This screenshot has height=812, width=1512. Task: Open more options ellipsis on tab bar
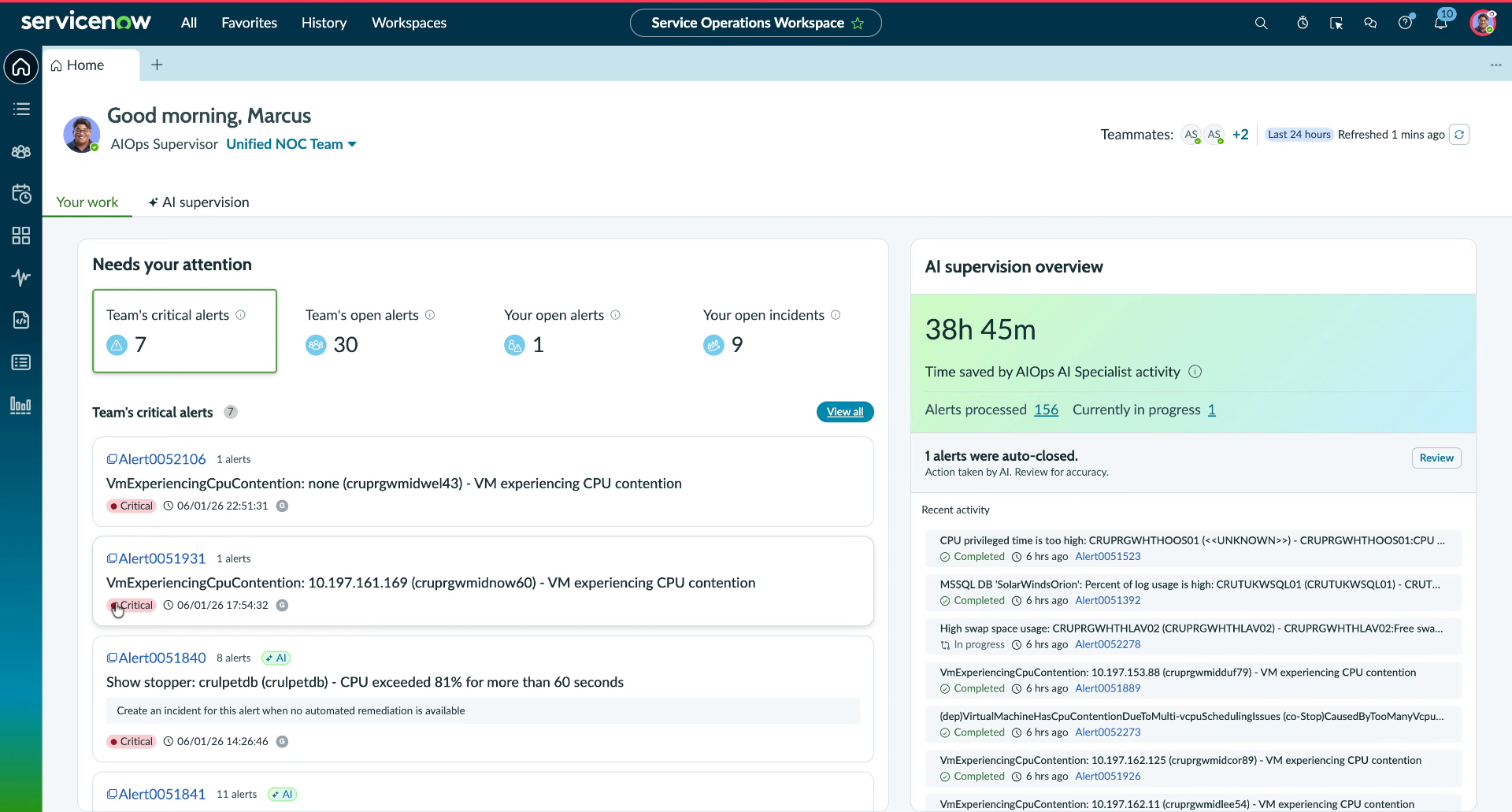[x=1496, y=65]
